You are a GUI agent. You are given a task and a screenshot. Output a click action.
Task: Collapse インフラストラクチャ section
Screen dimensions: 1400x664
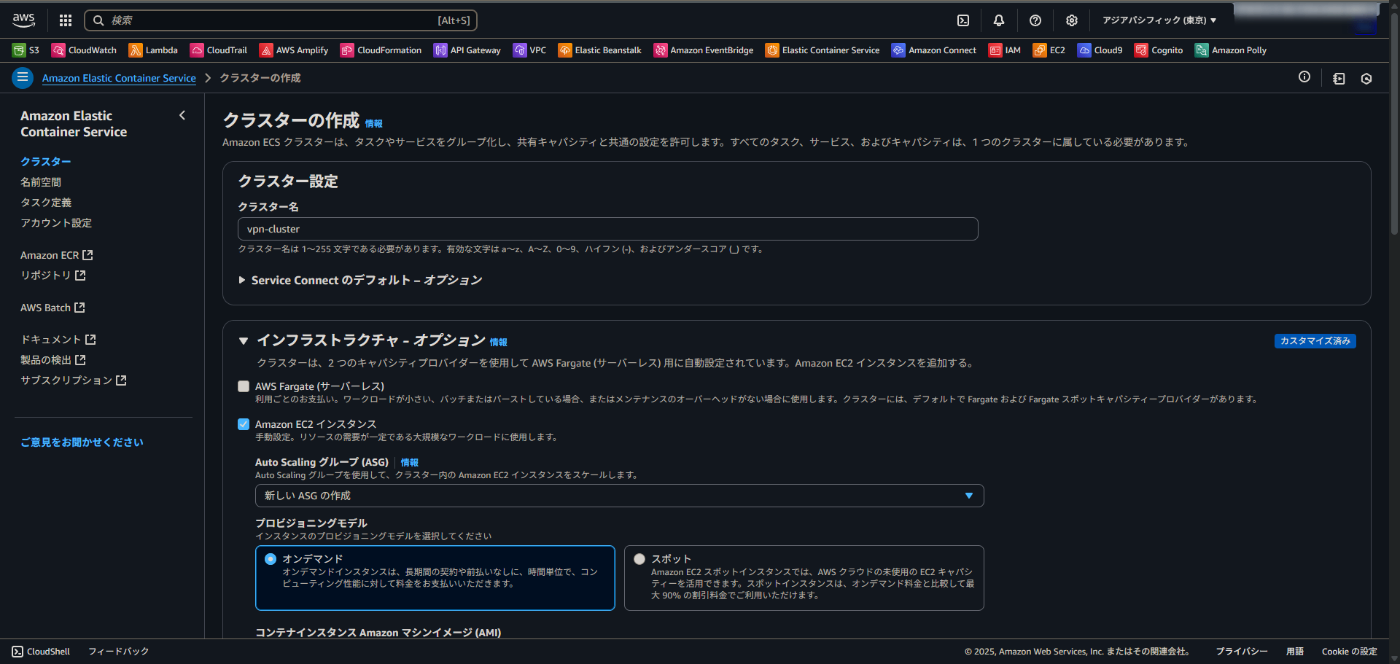(243, 341)
